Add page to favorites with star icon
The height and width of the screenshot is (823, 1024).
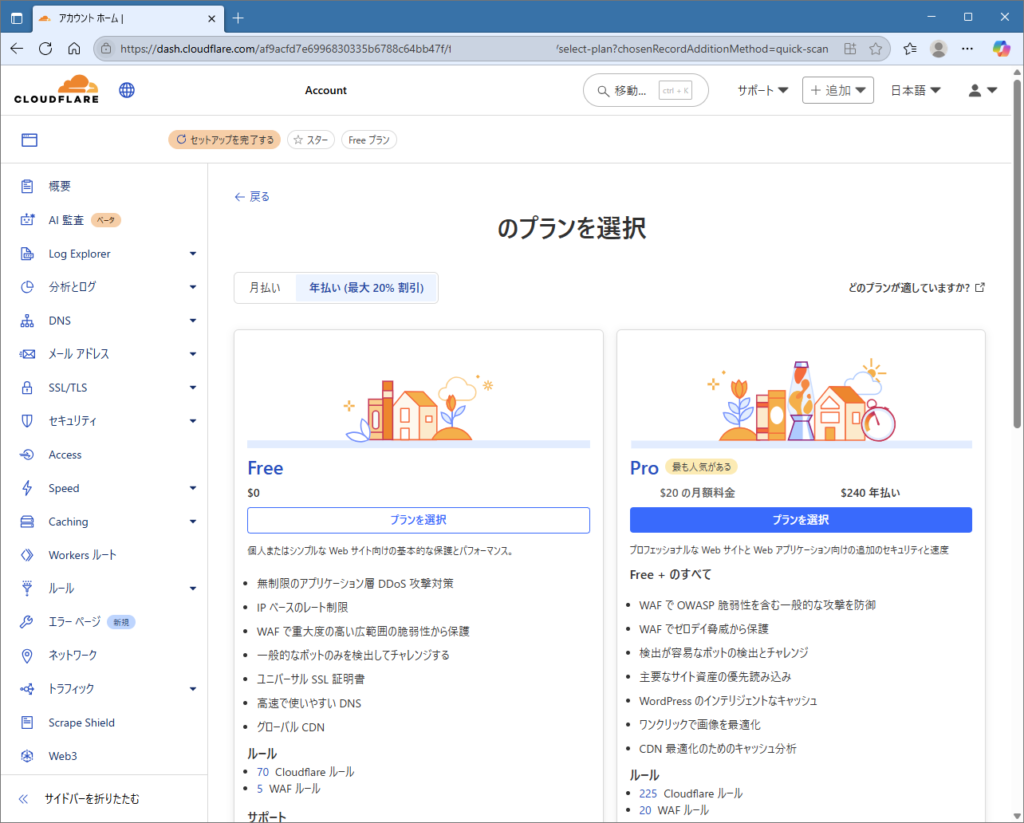[876, 48]
